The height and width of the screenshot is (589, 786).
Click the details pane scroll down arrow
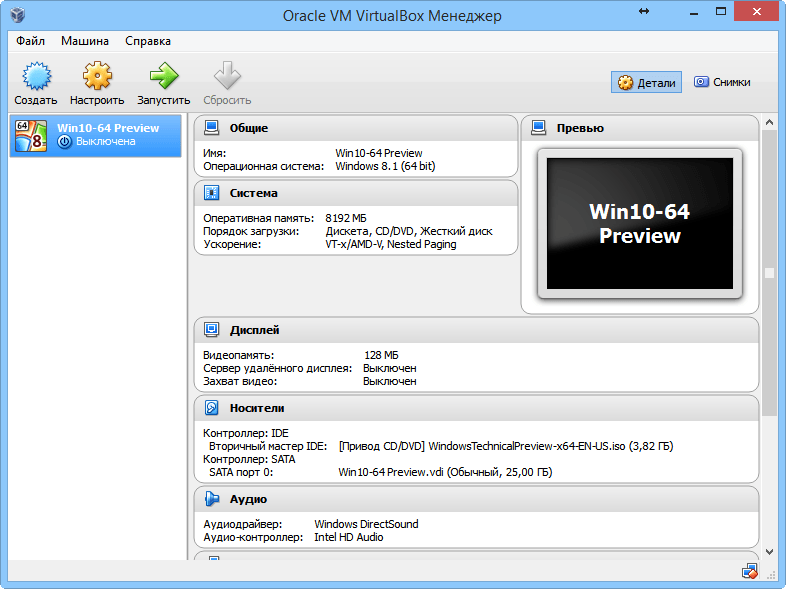[x=769, y=552]
